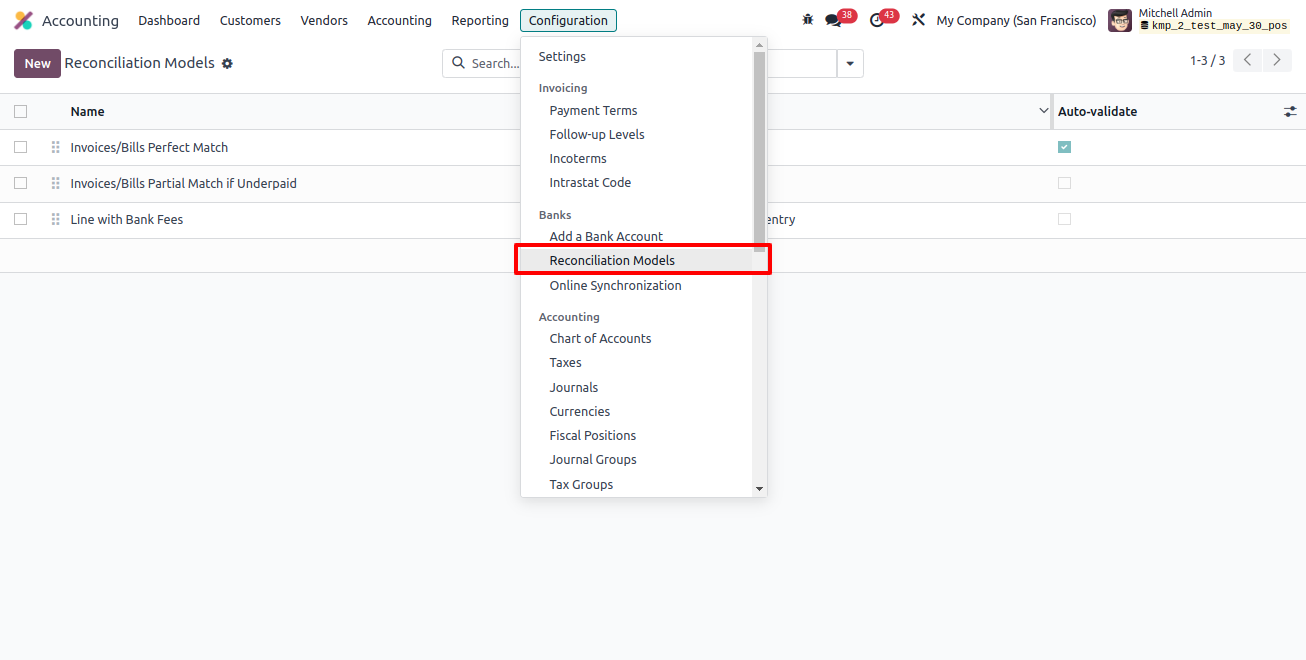1306x660 pixels.
Task: Select Payment Terms menu entry
Action: (x=593, y=111)
